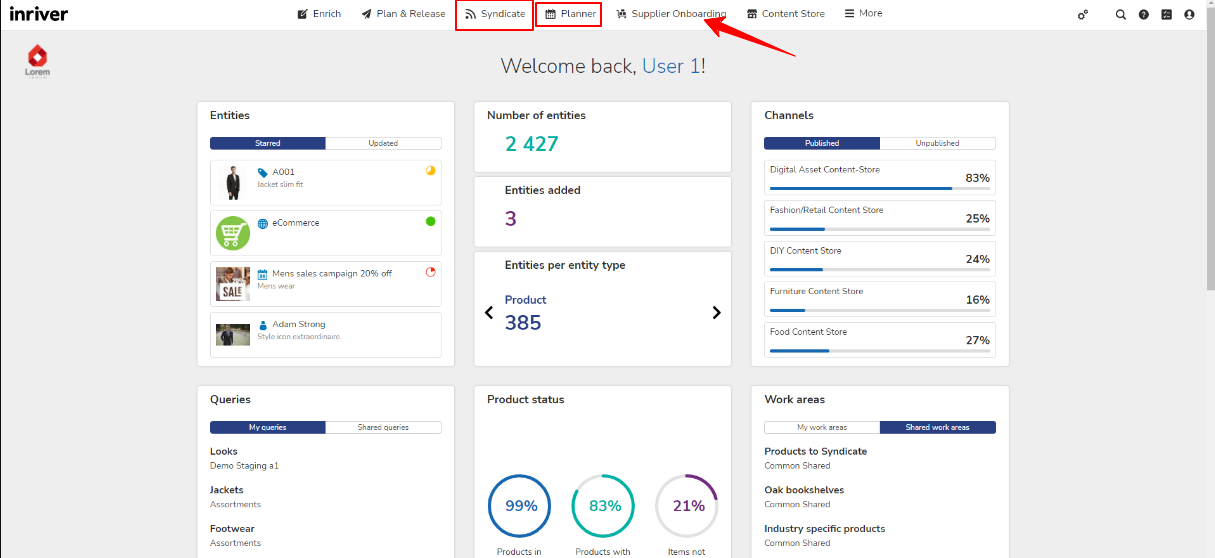Switch to Shared queries

pos(383,427)
